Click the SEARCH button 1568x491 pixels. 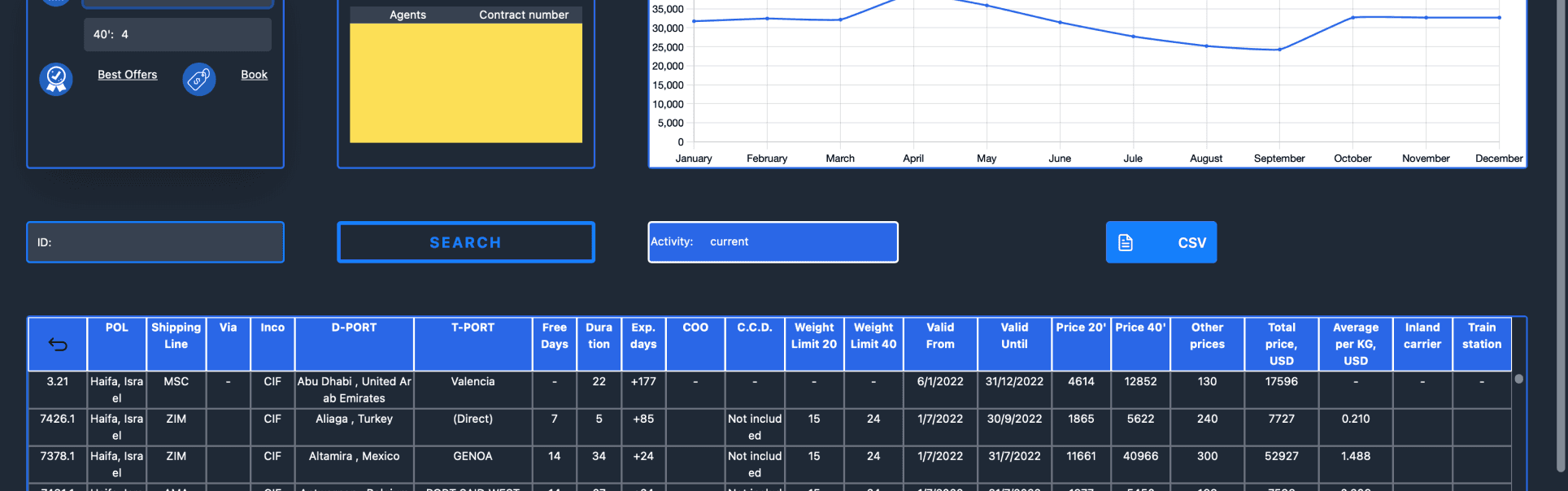466,242
